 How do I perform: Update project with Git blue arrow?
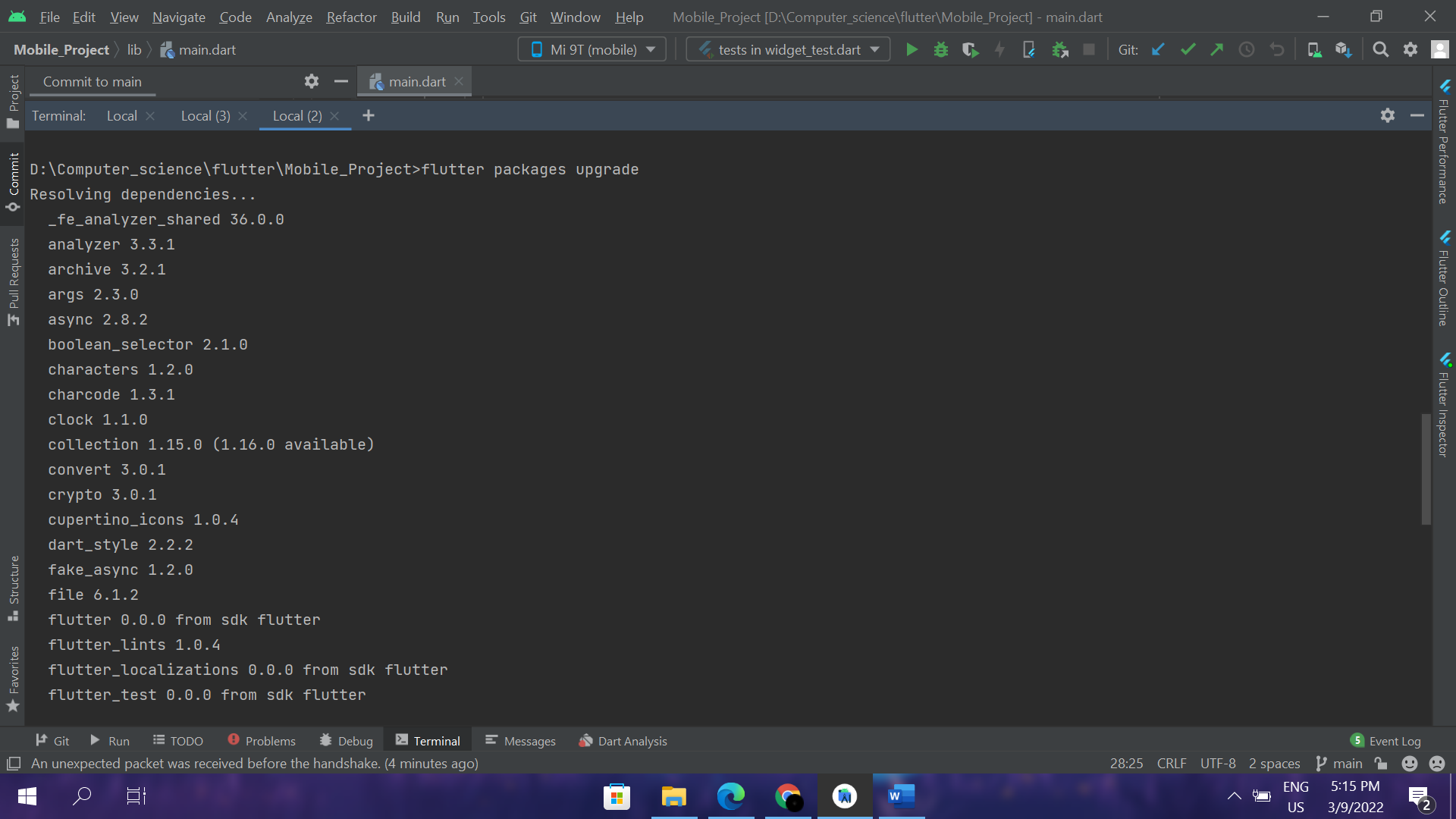(1158, 50)
